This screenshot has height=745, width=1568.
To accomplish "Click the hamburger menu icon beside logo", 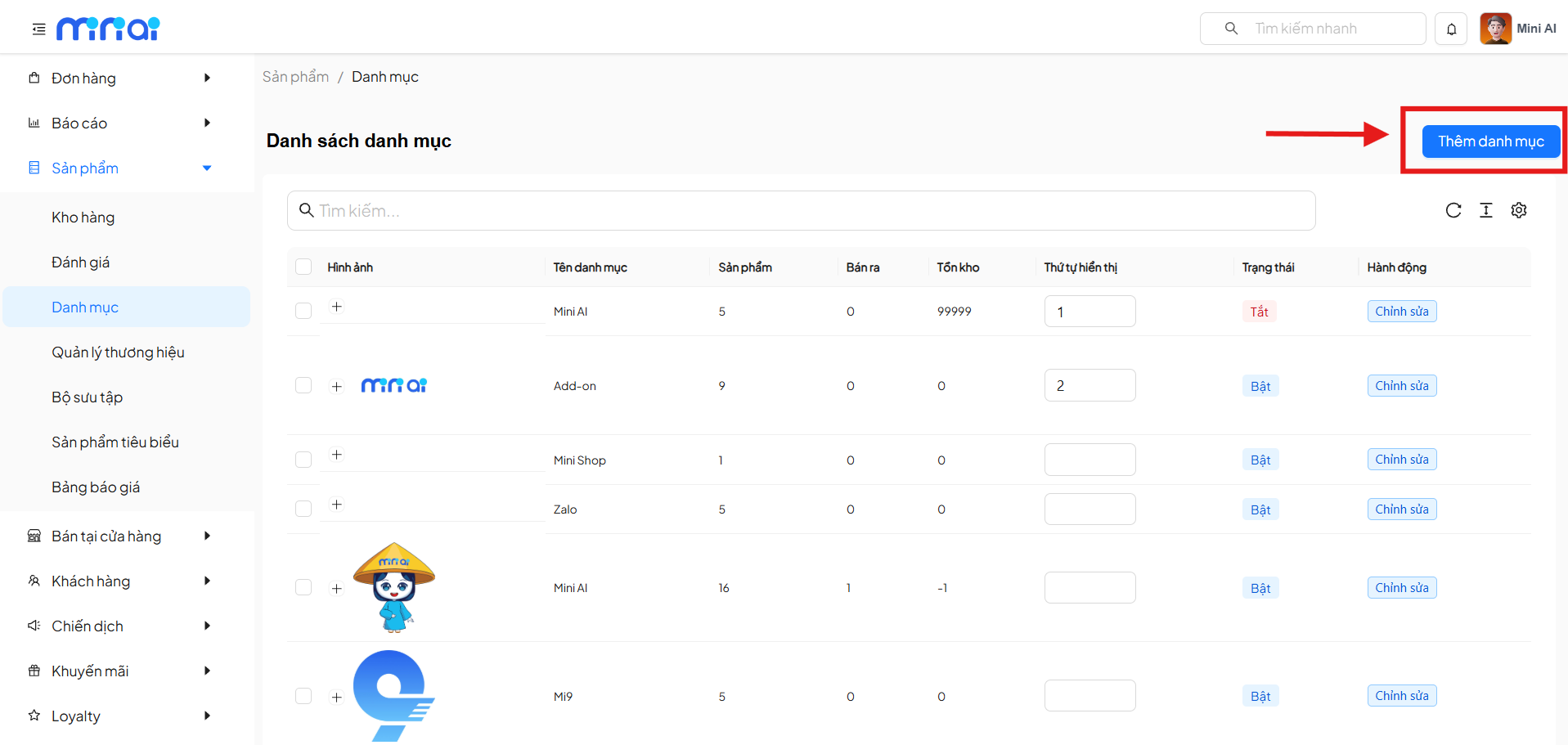I will tap(38, 29).
